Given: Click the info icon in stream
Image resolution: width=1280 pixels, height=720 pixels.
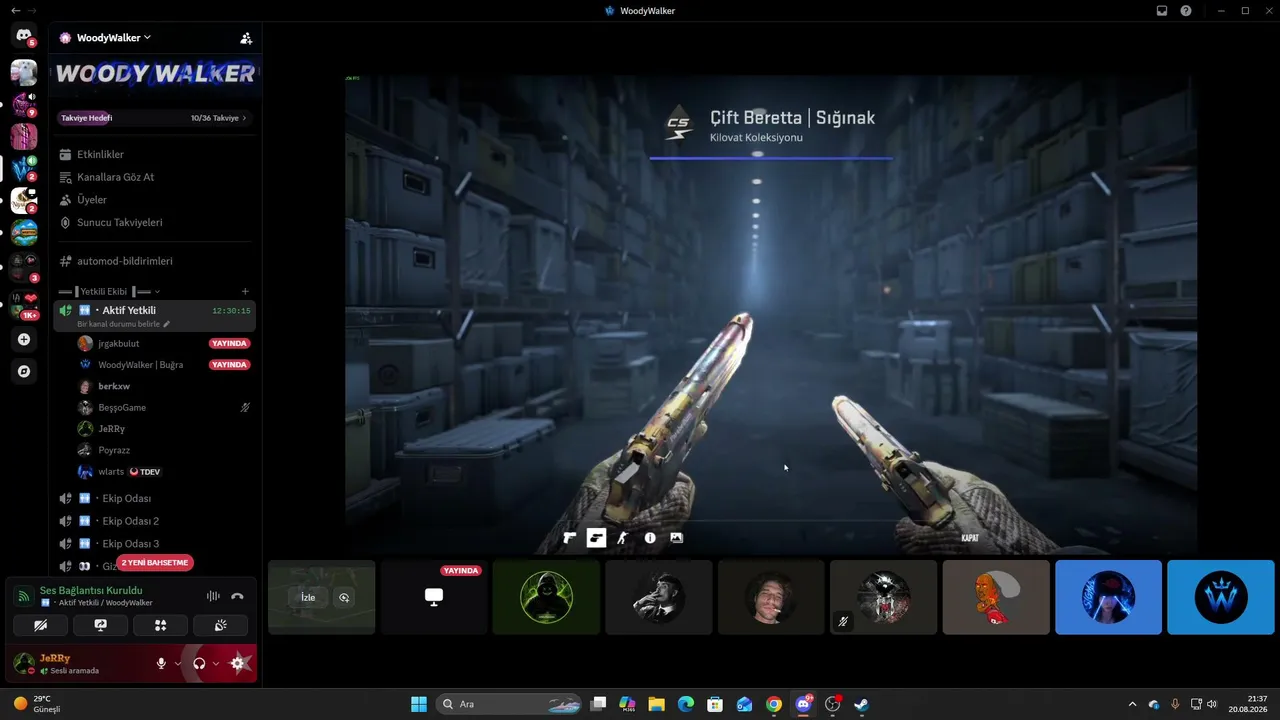Looking at the screenshot, I should 650,538.
